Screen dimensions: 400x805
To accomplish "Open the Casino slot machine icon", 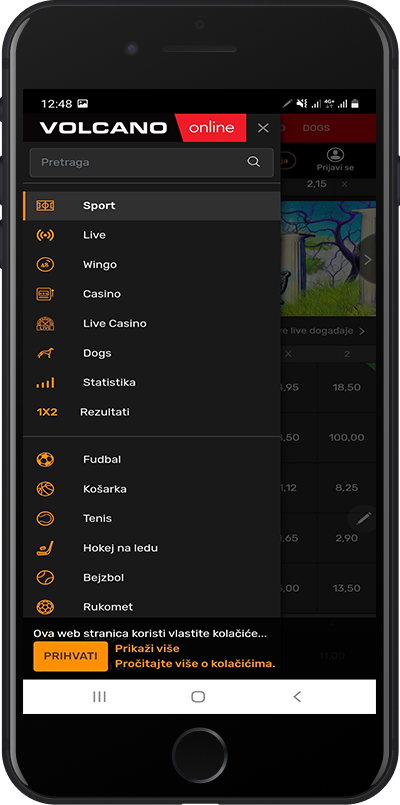I will click(x=45, y=294).
